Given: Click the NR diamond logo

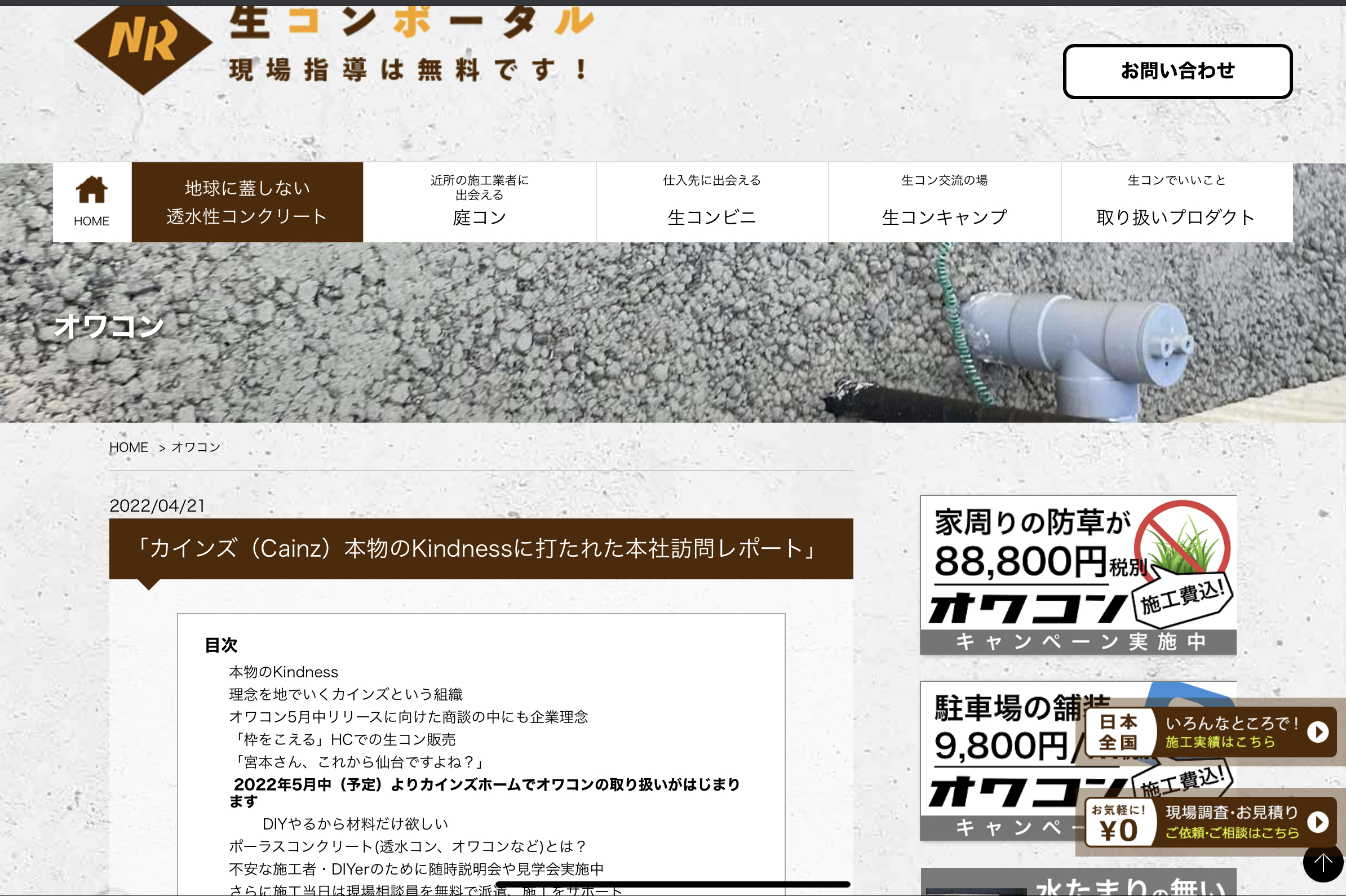Looking at the screenshot, I should pyautogui.click(x=143, y=48).
